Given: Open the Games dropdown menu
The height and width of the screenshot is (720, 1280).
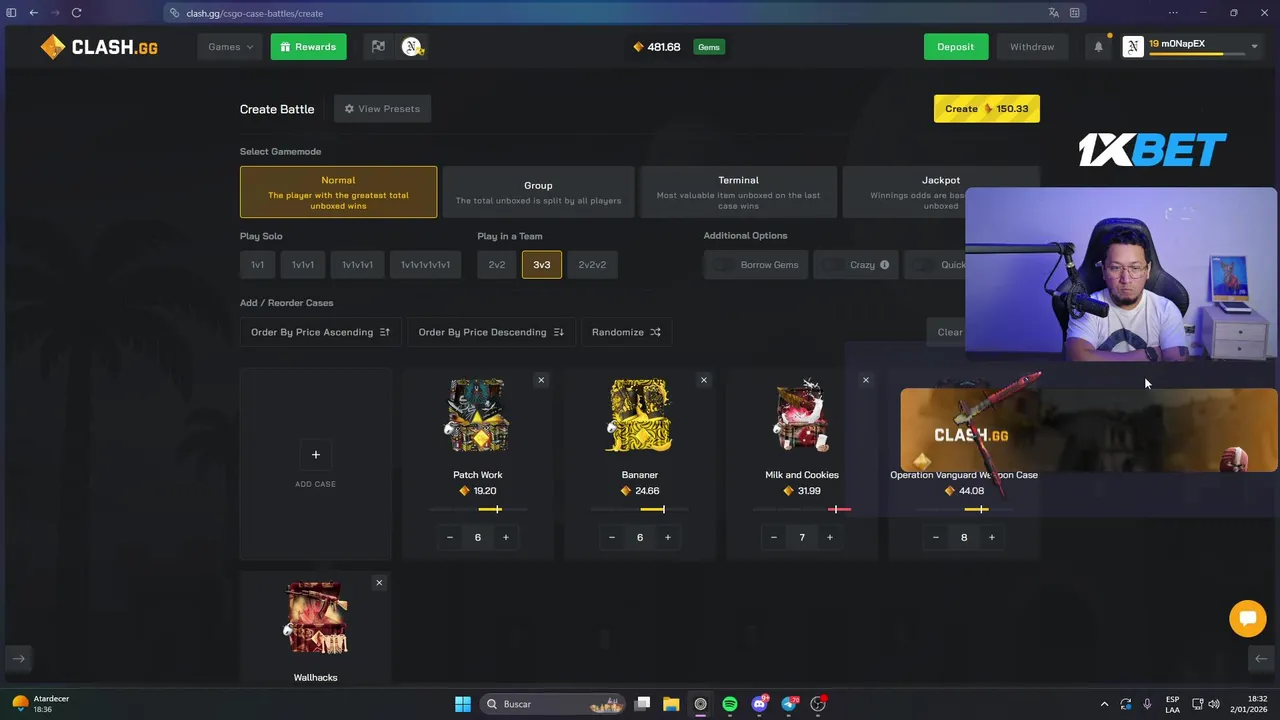Looking at the screenshot, I should pos(231,47).
